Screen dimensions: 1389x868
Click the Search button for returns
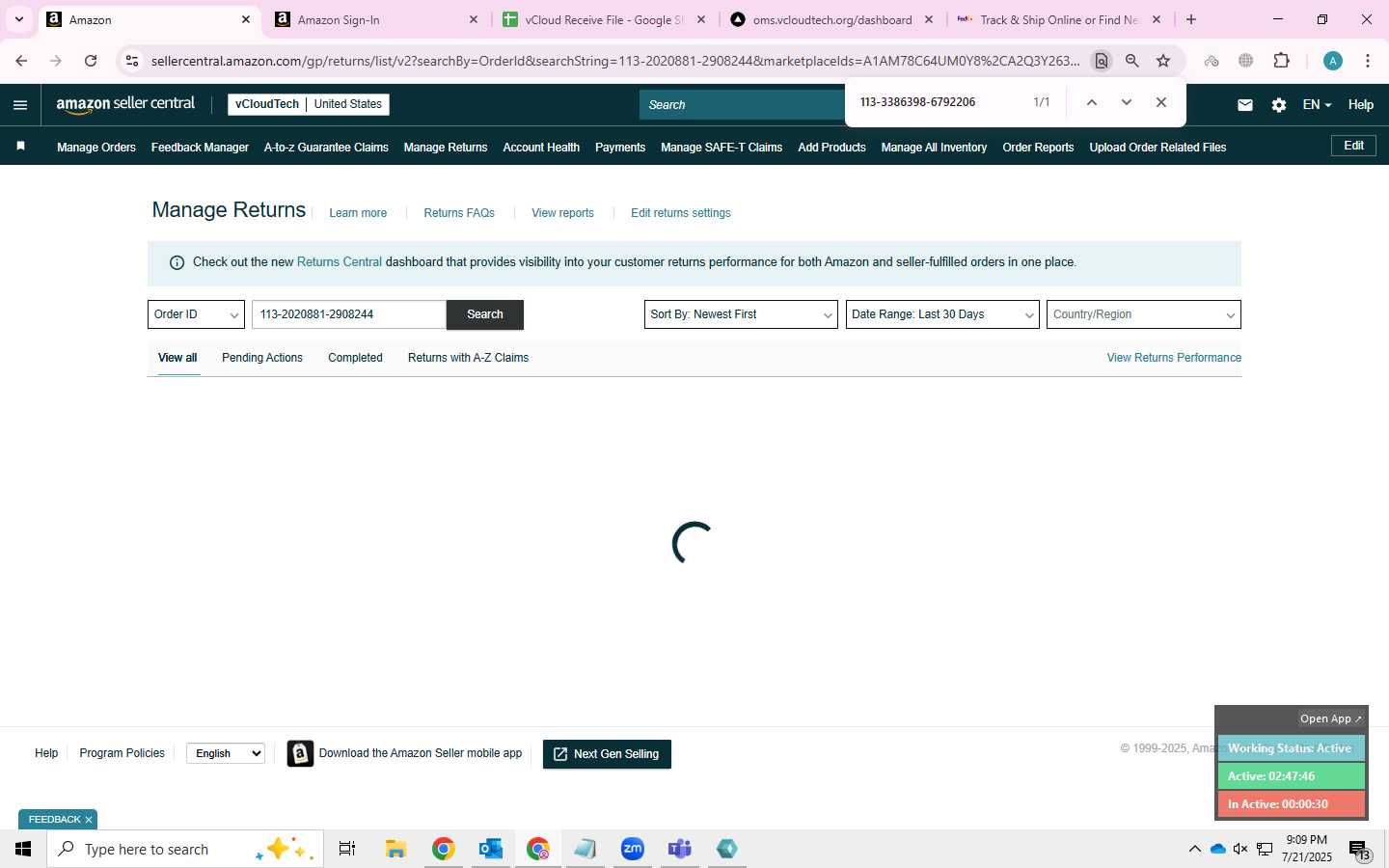[485, 314]
